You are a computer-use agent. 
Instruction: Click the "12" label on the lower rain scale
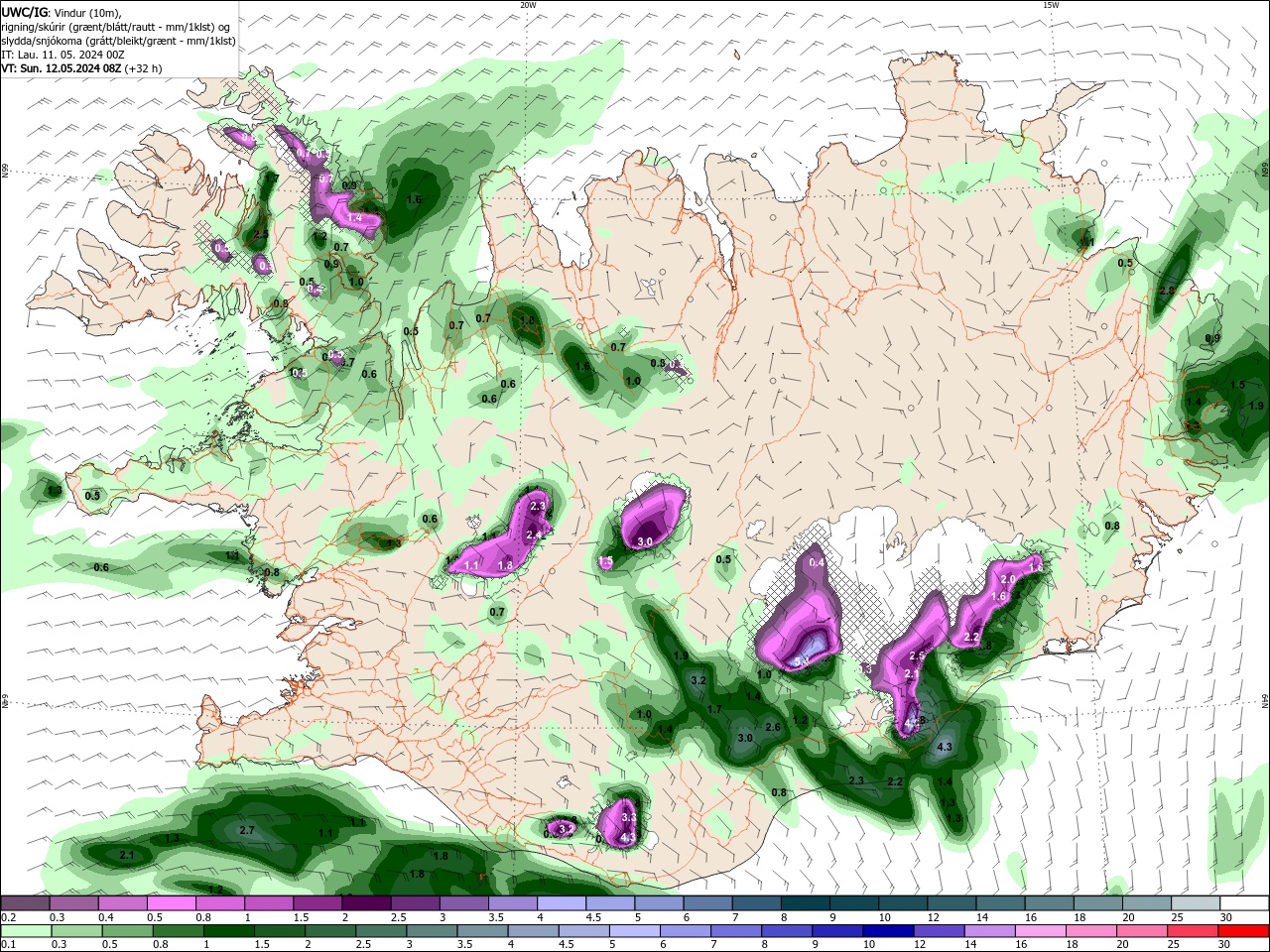coord(920,944)
